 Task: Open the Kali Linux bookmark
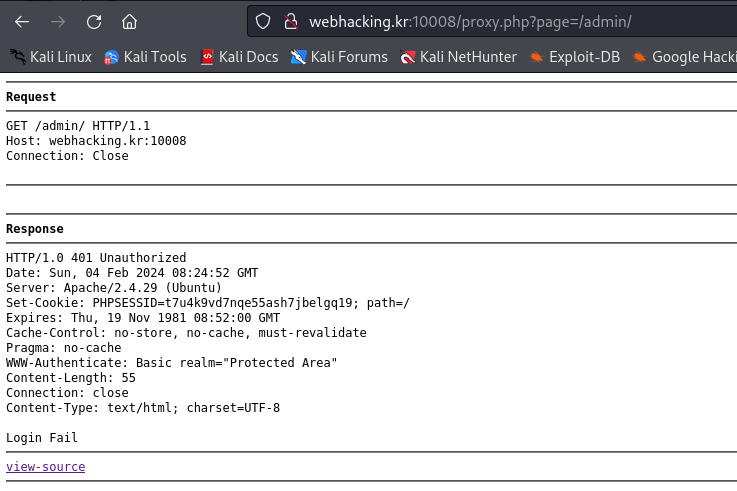(51, 57)
